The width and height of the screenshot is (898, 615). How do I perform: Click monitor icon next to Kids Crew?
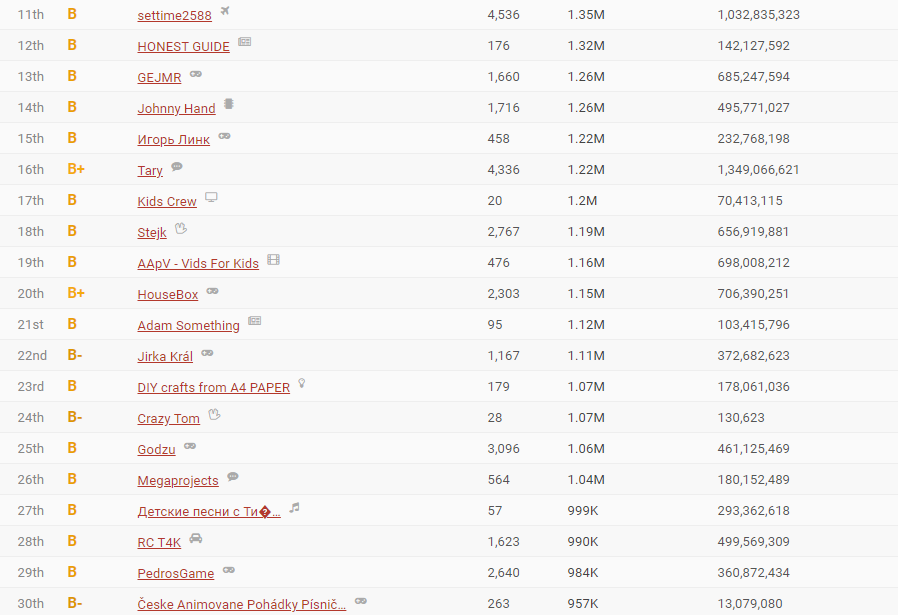[211, 197]
